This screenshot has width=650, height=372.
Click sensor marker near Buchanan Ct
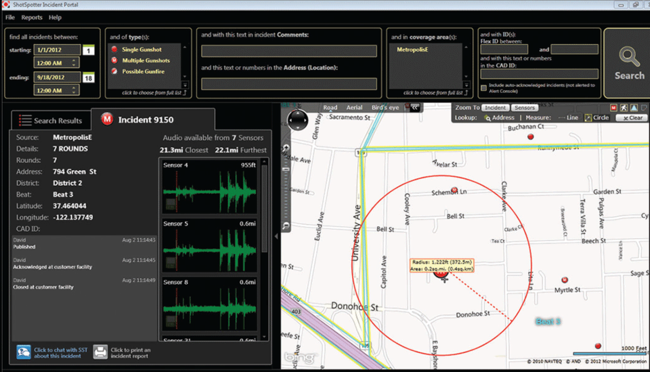pos(530,137)
